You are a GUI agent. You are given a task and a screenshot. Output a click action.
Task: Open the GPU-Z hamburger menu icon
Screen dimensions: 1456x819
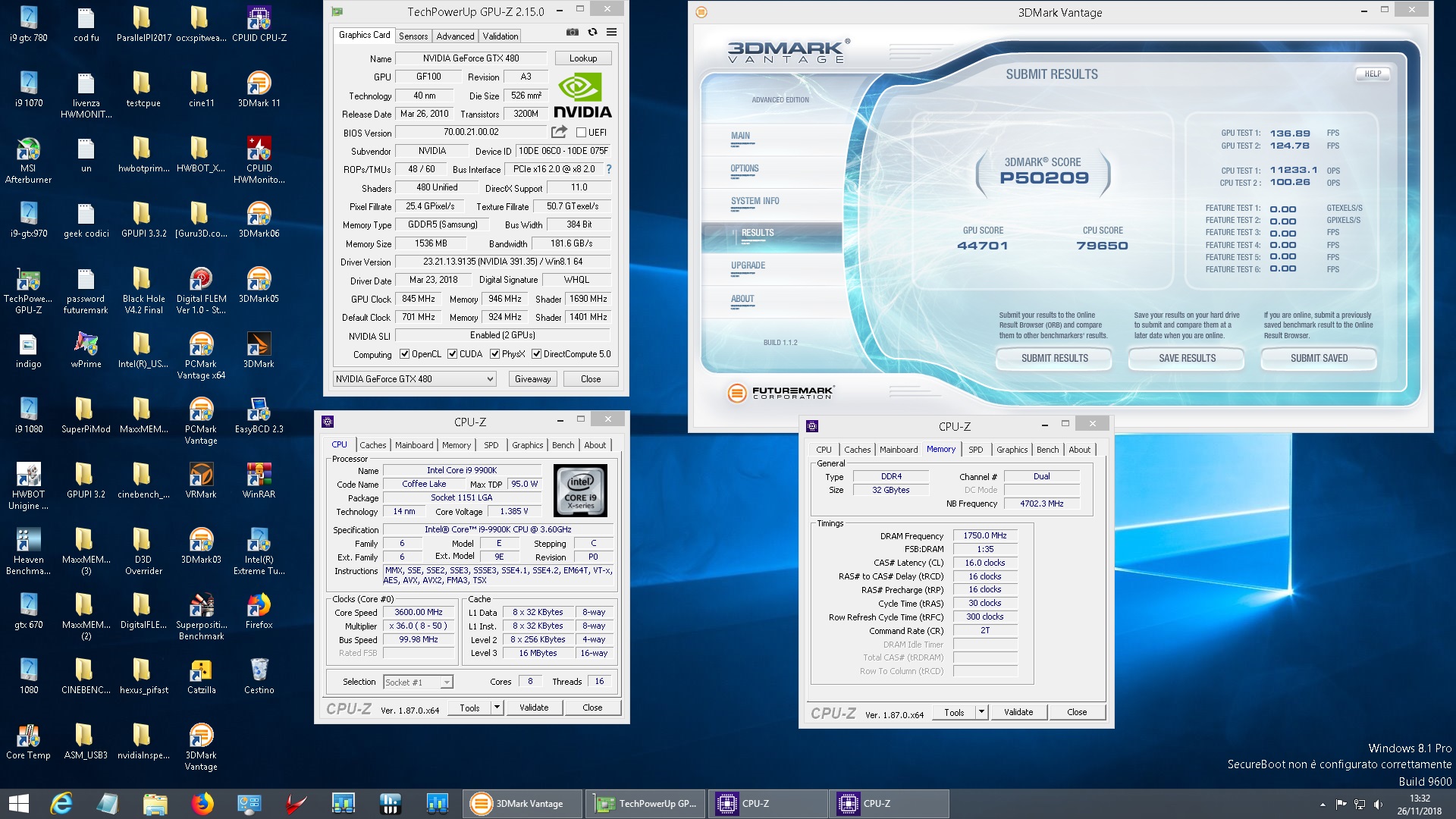pos(611,33)
